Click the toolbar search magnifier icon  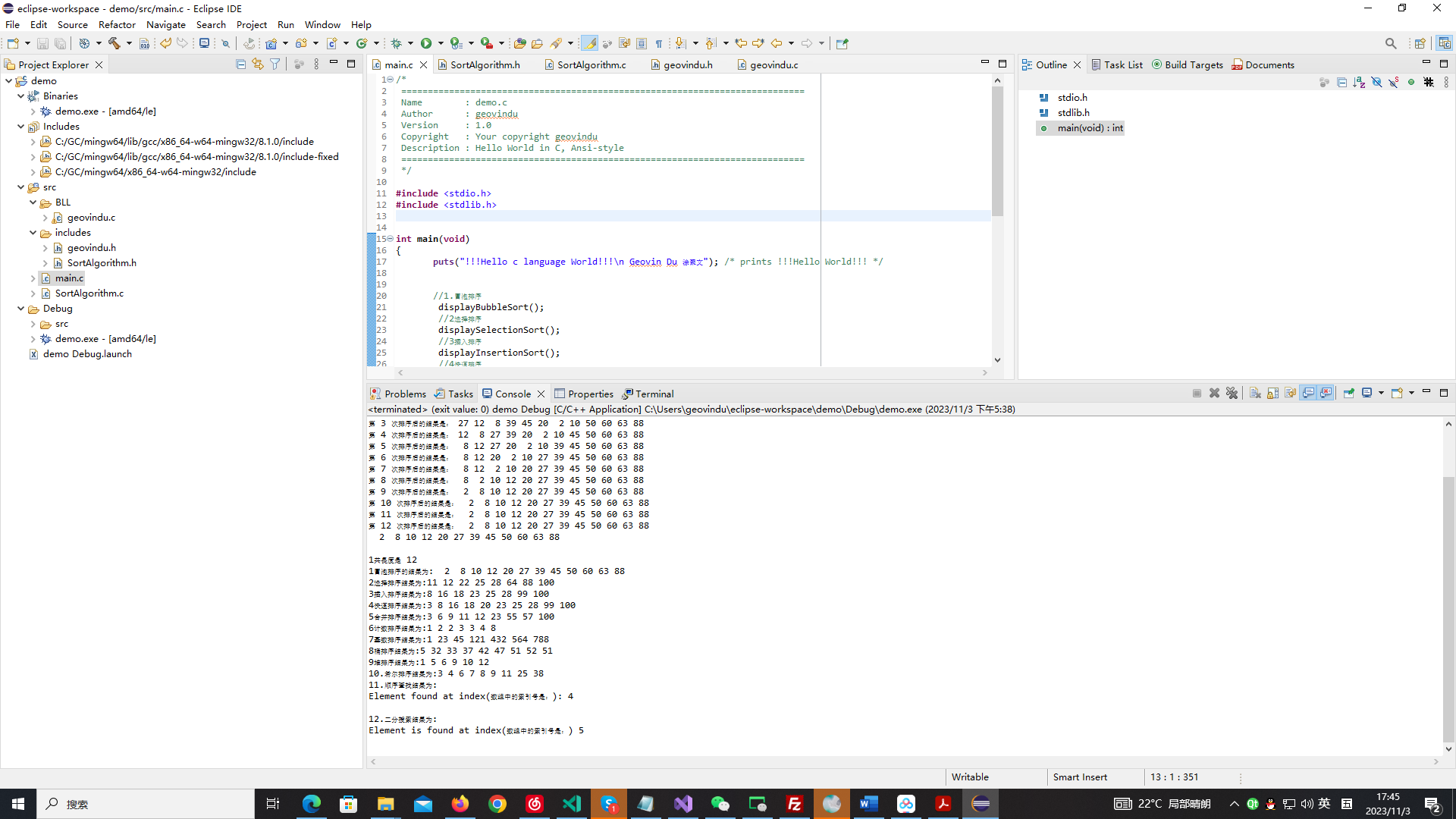click(x=1390, y=43)
